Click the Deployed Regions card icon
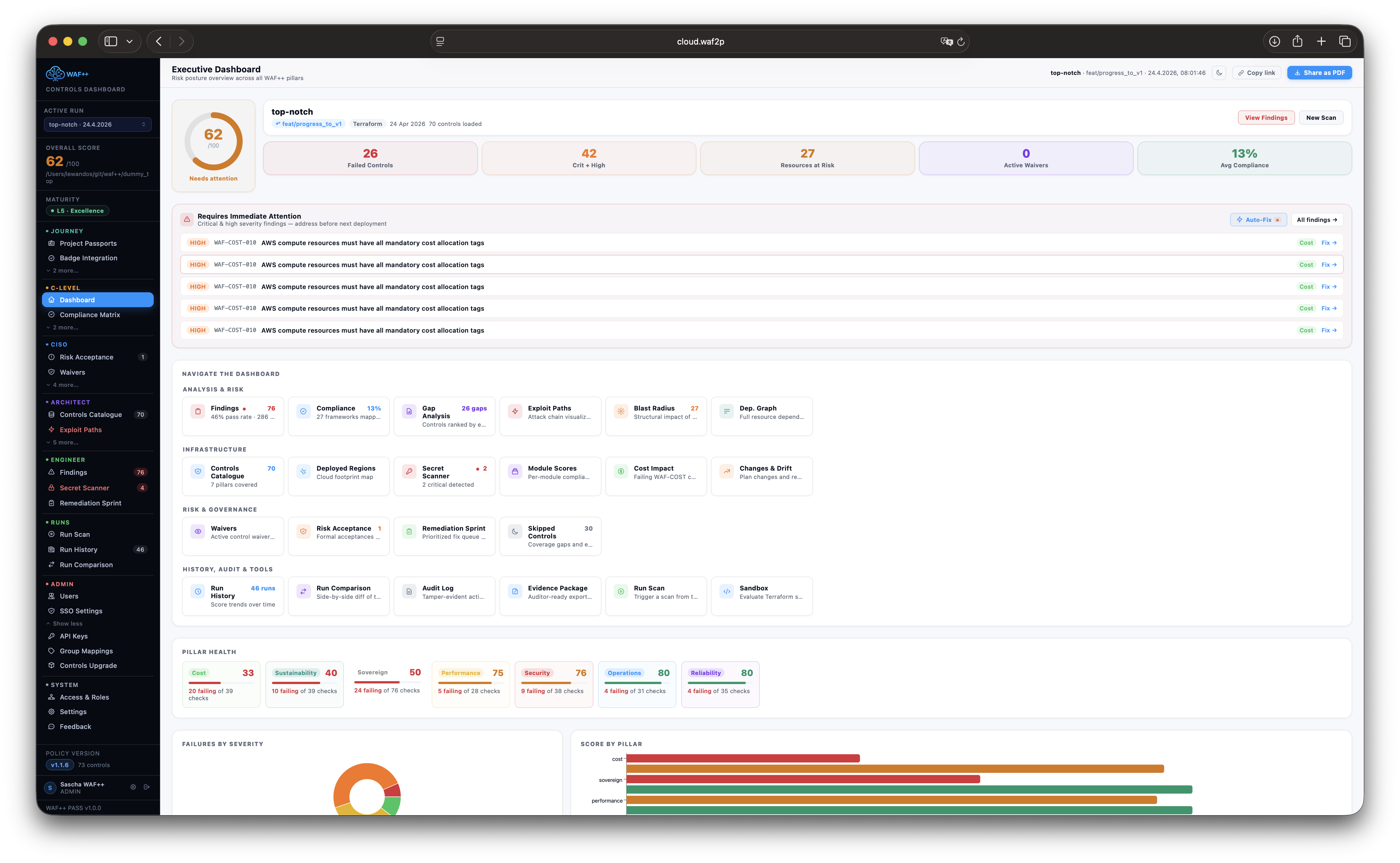Viewport: 1400px width, 863px height. pos(304,472)
